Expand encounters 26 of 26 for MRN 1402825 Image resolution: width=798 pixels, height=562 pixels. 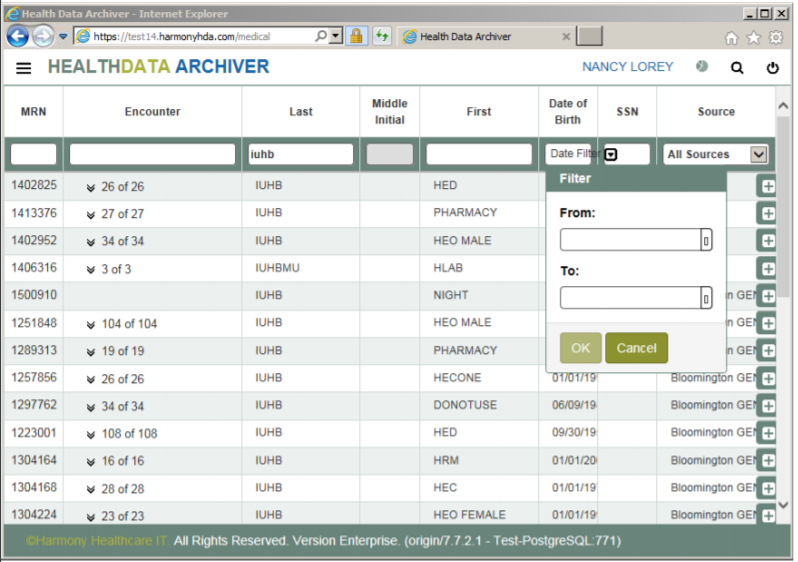[x=91, y=188]
